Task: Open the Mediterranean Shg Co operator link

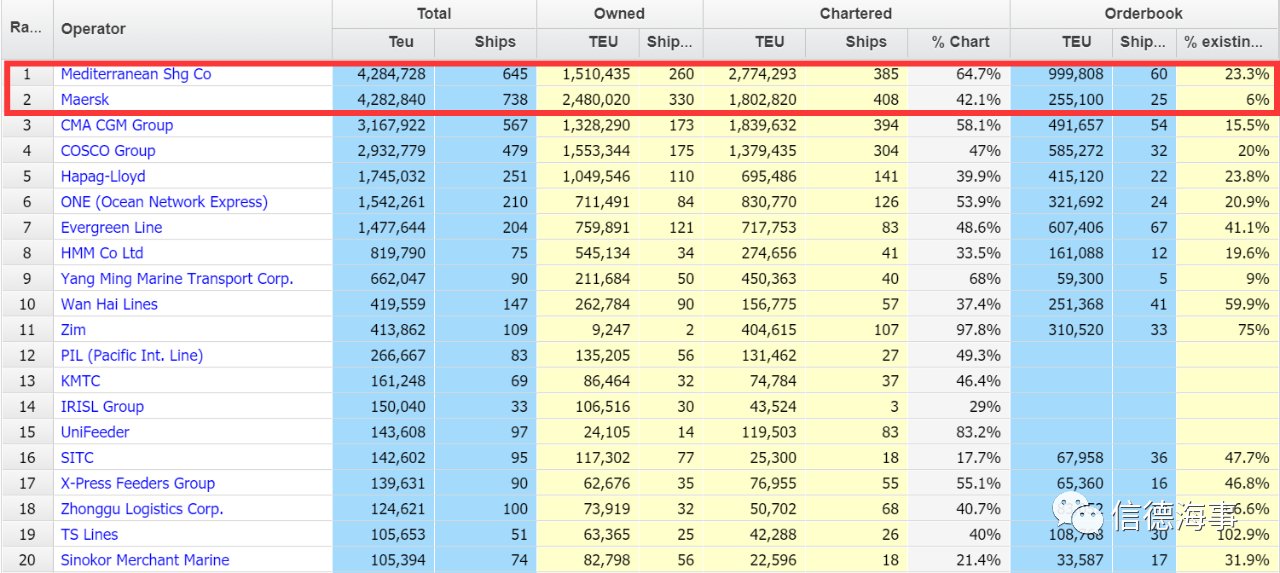Action: pyautogui.click(x=136, y=74)
